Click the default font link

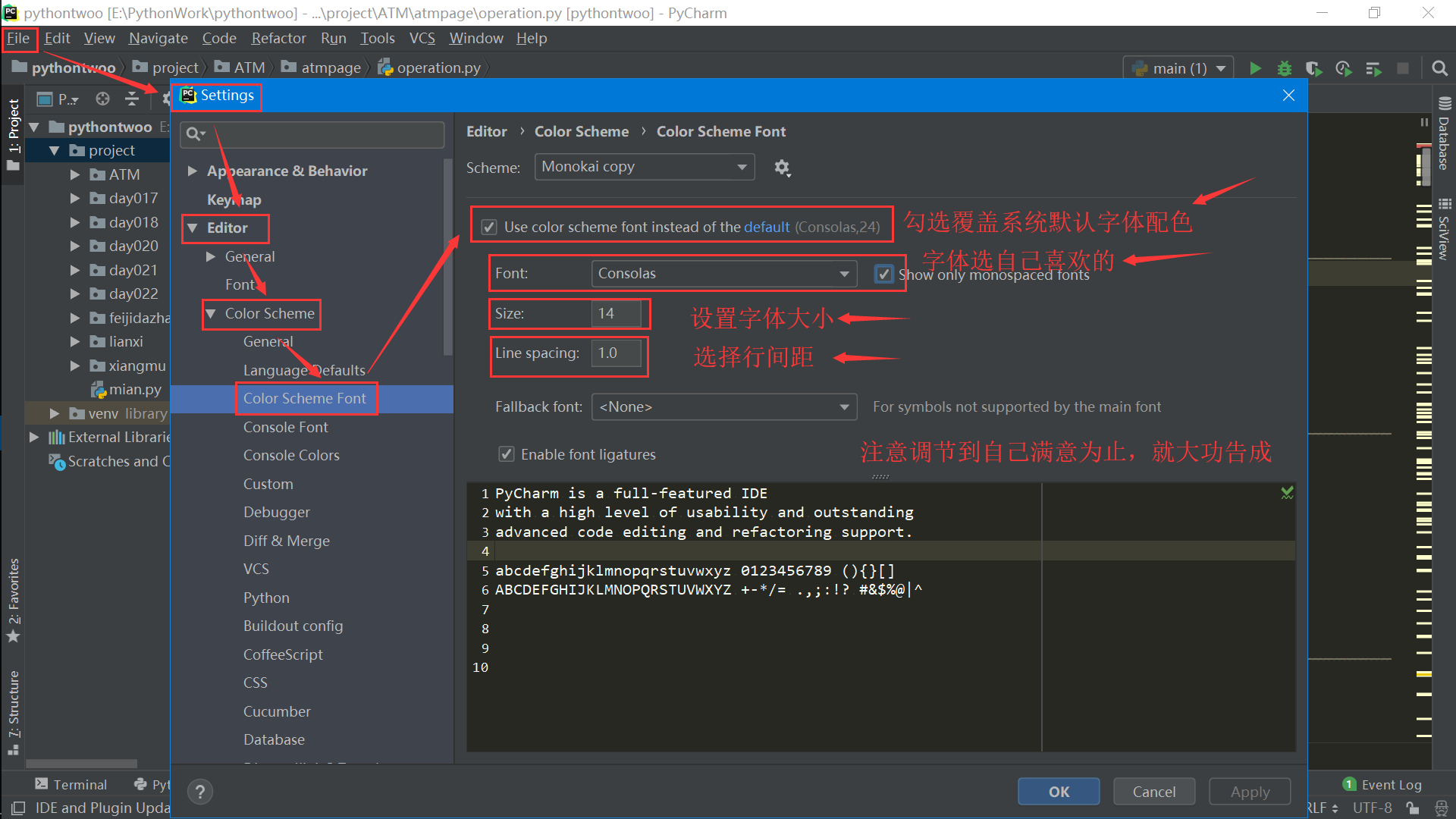click(x=767, y=227)
